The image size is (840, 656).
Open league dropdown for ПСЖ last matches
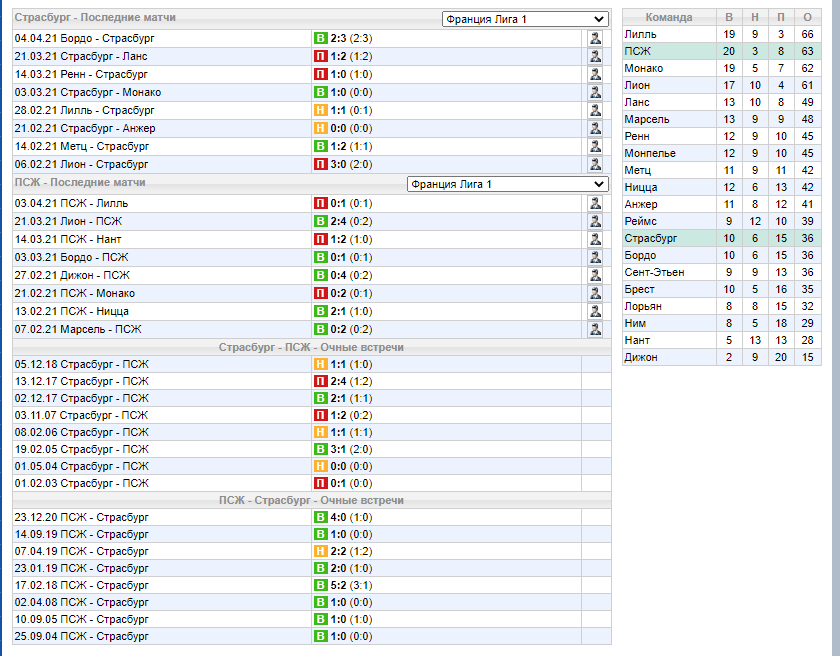click(508, 184)
